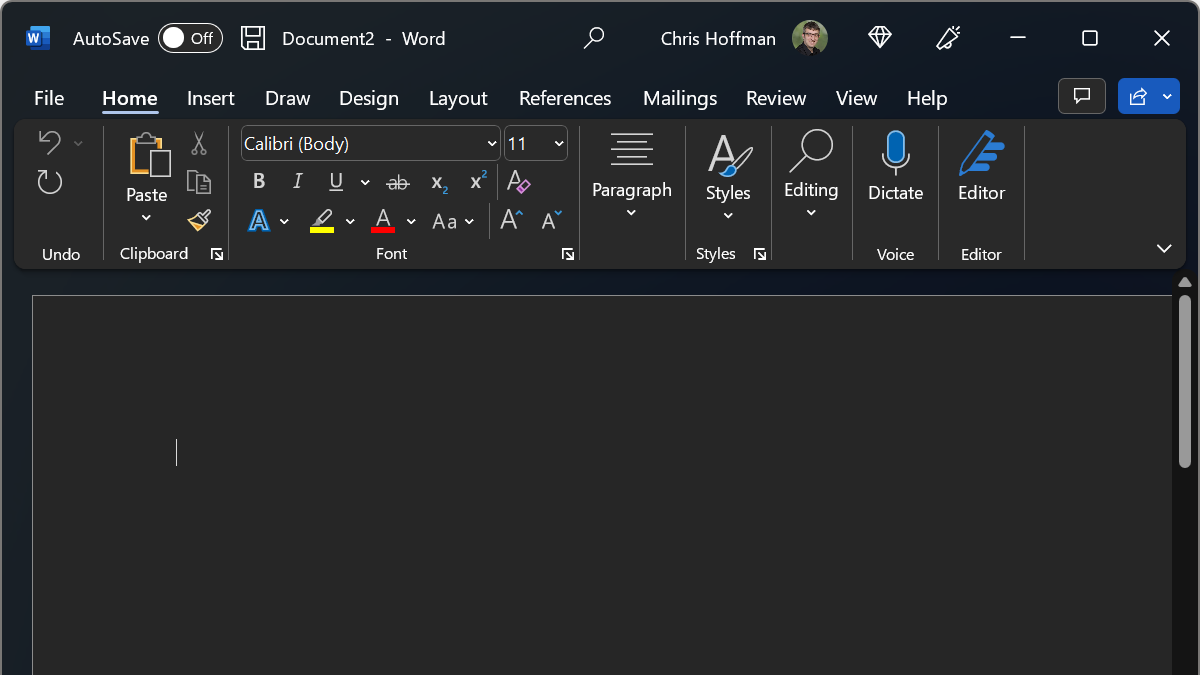The width and height of the screenshot is (1200, 675).
Task: Toggle AutoSave off switch
Action: 190,38
